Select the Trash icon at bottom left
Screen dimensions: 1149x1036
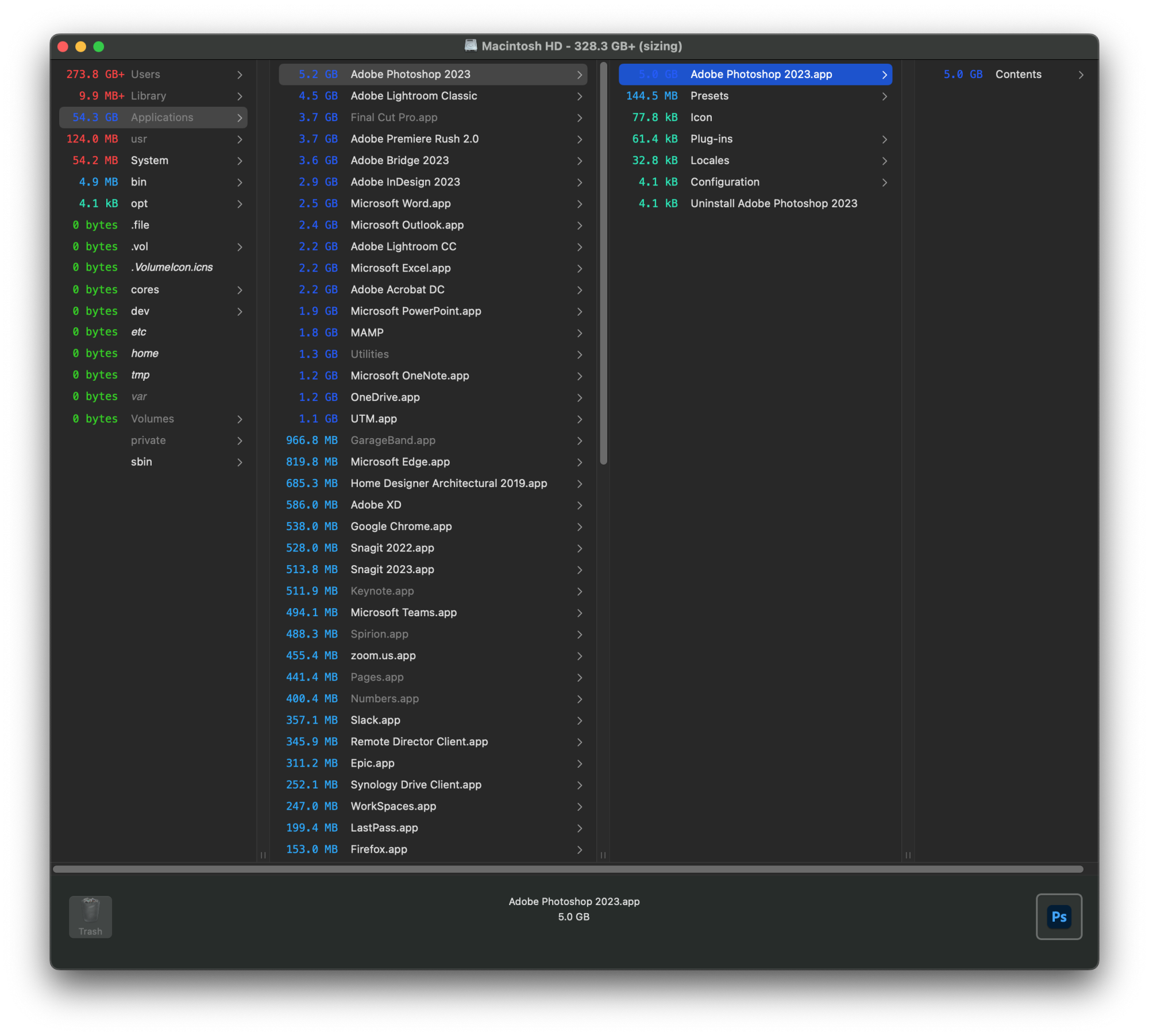coord(90,909)
